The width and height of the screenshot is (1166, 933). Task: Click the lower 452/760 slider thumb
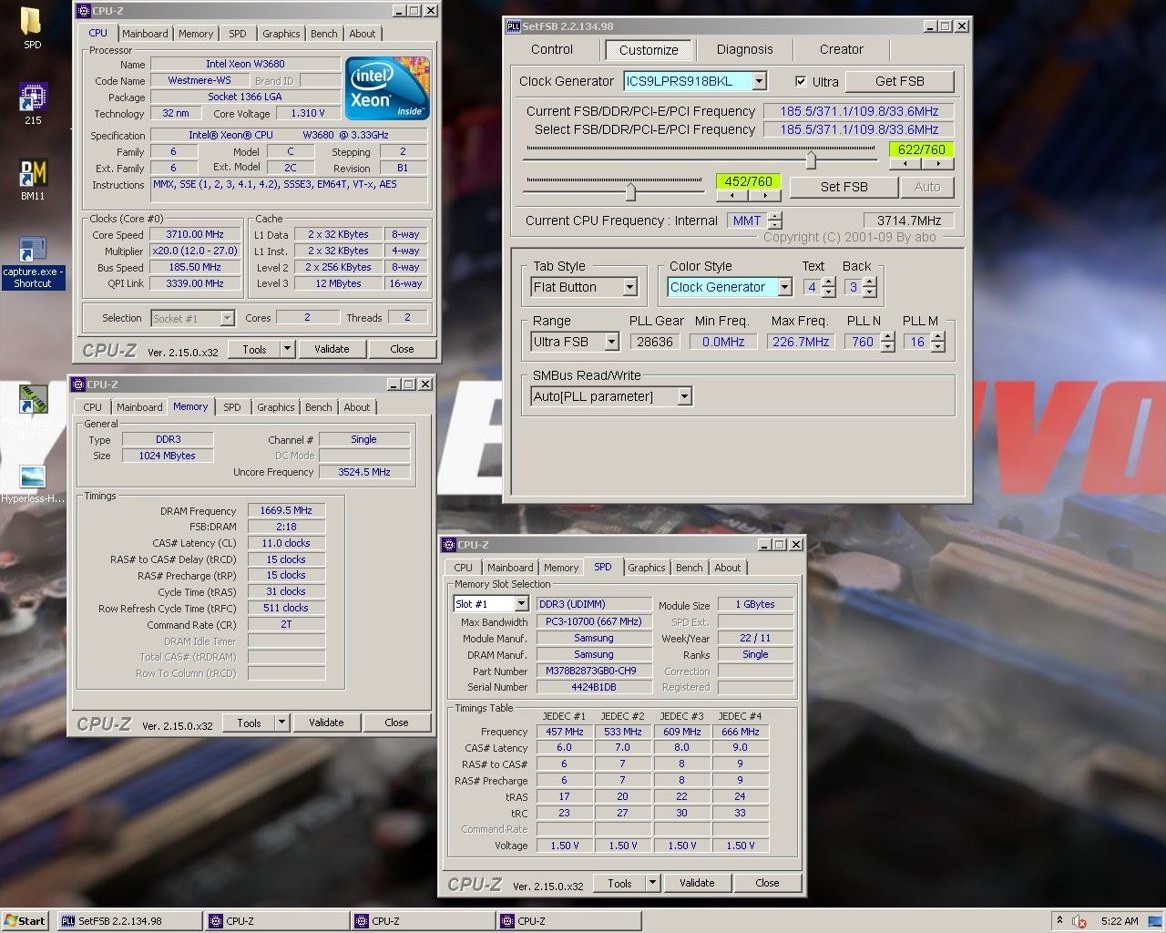click(631, 193)
